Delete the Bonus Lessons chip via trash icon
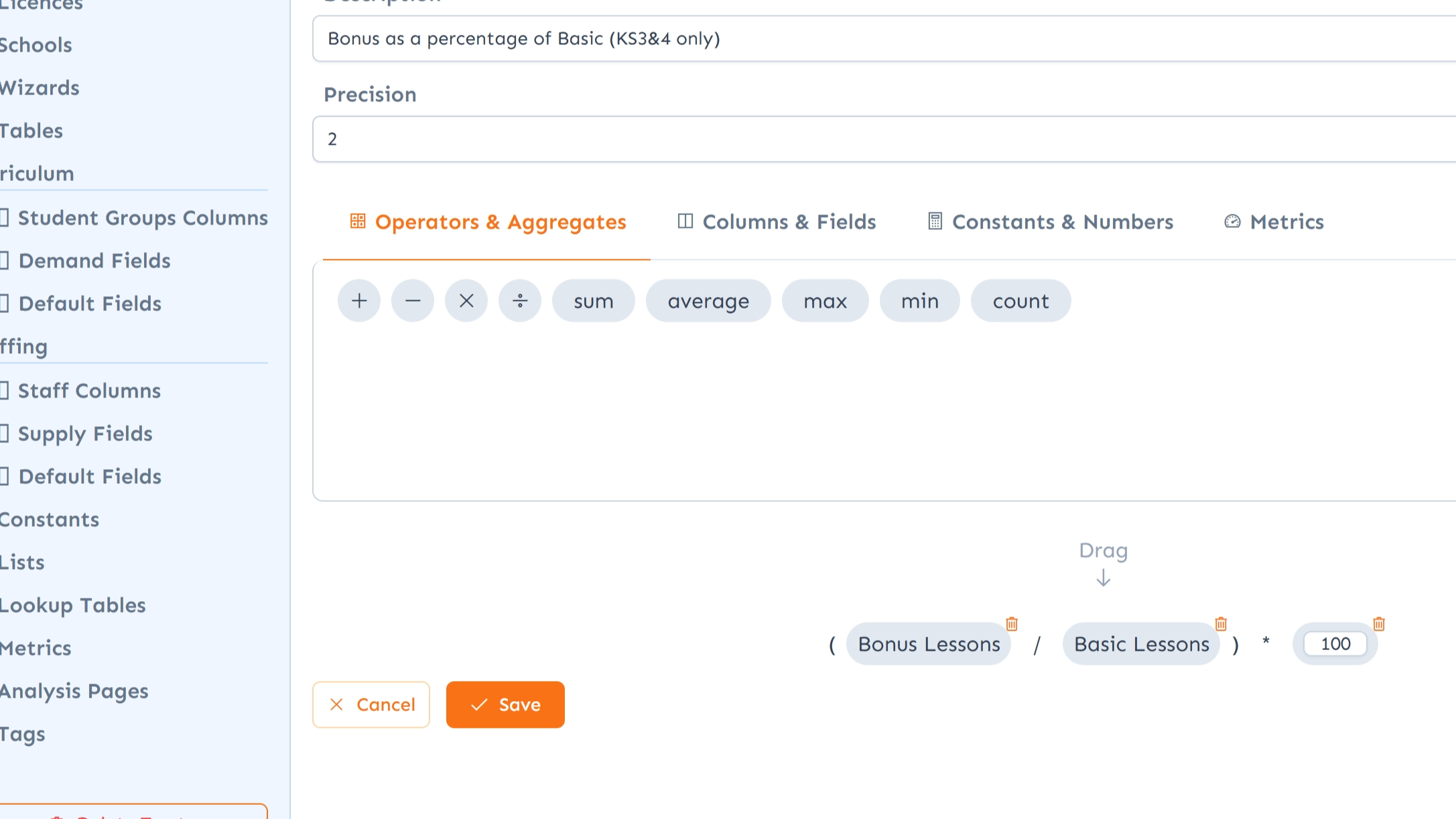The width and height of the screenshot is (1456, 819). tap(1011, 623)
